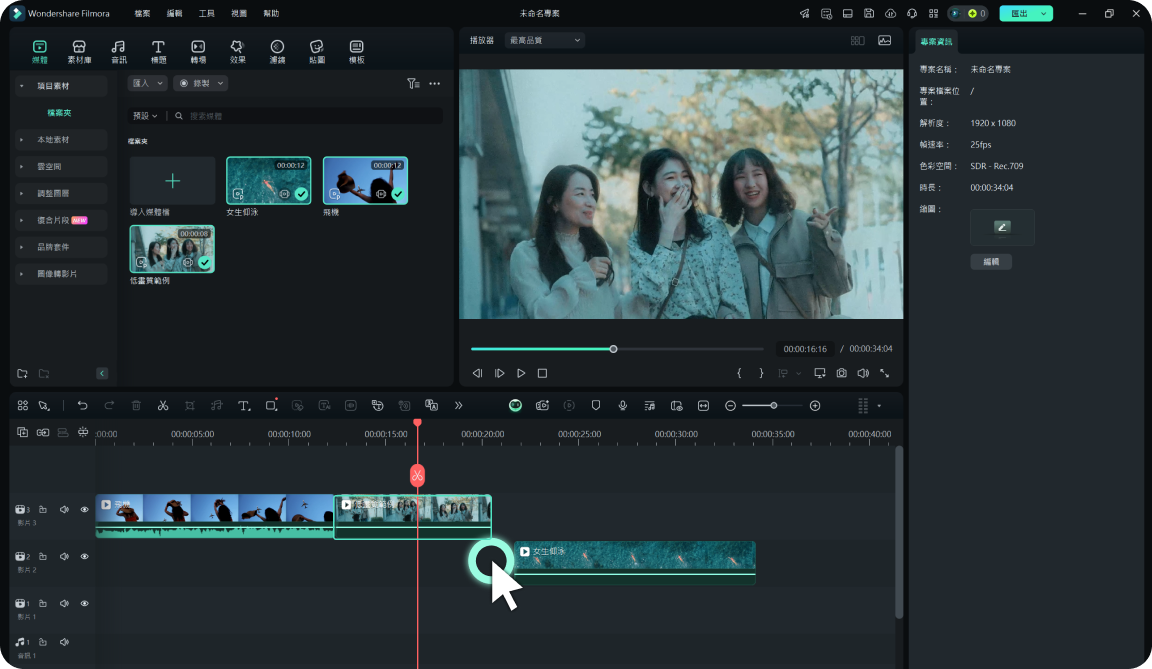Click the play button in the preview
This screenshot has height=669, width=1152.
tap(521, 373)
